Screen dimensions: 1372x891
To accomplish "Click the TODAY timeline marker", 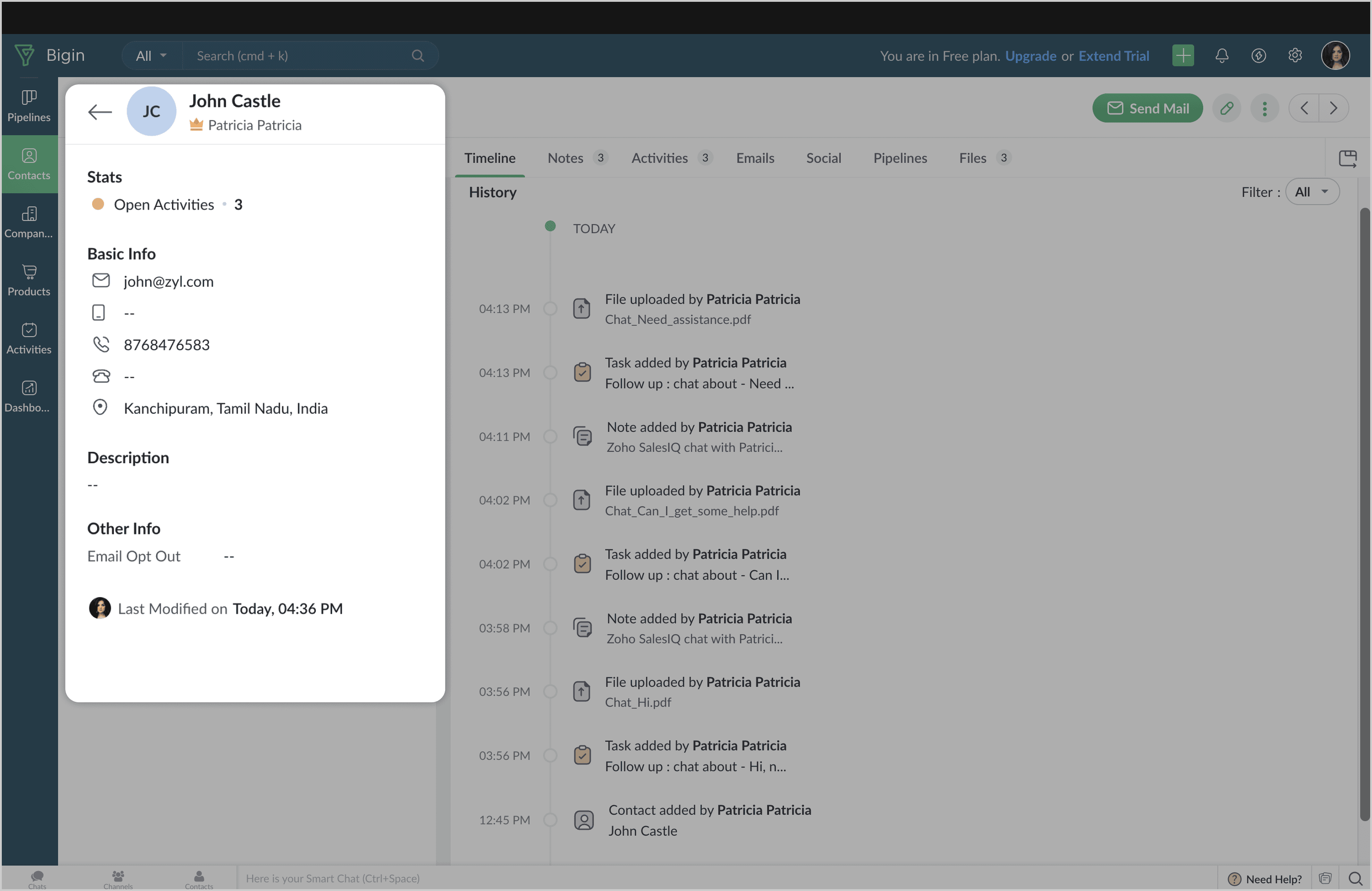I will pos(550,226).
